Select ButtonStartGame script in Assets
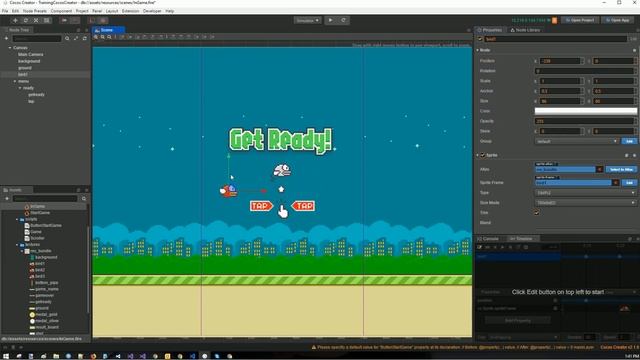640x360 pixels. click(x=46, y=225)
